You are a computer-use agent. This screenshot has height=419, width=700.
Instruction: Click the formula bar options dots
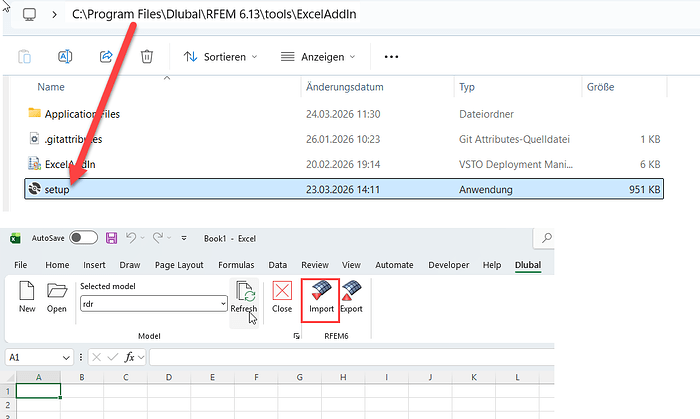coord(81,357)
